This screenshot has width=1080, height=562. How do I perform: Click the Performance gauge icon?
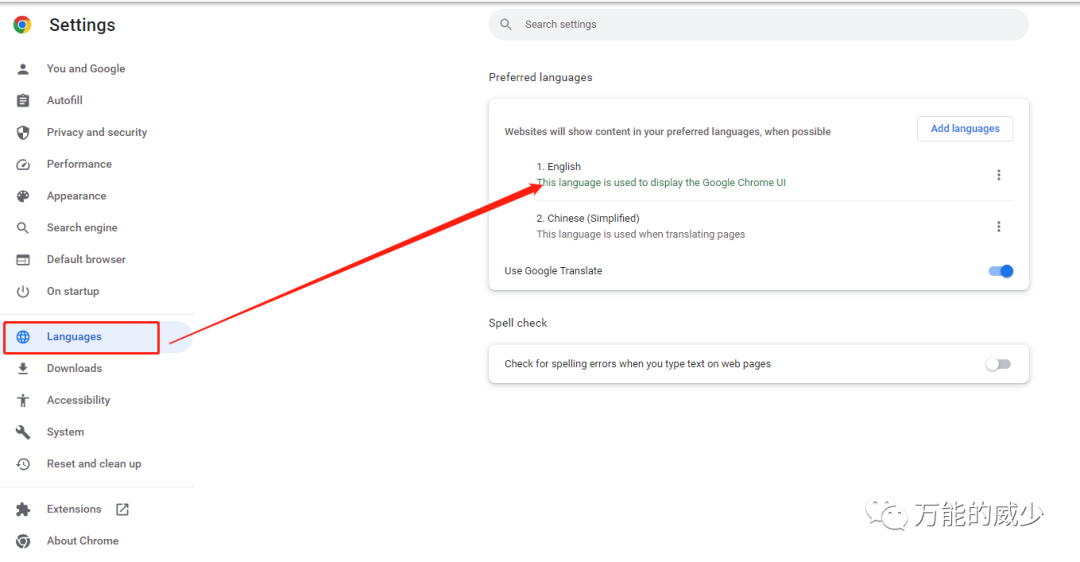coord(23,165)
